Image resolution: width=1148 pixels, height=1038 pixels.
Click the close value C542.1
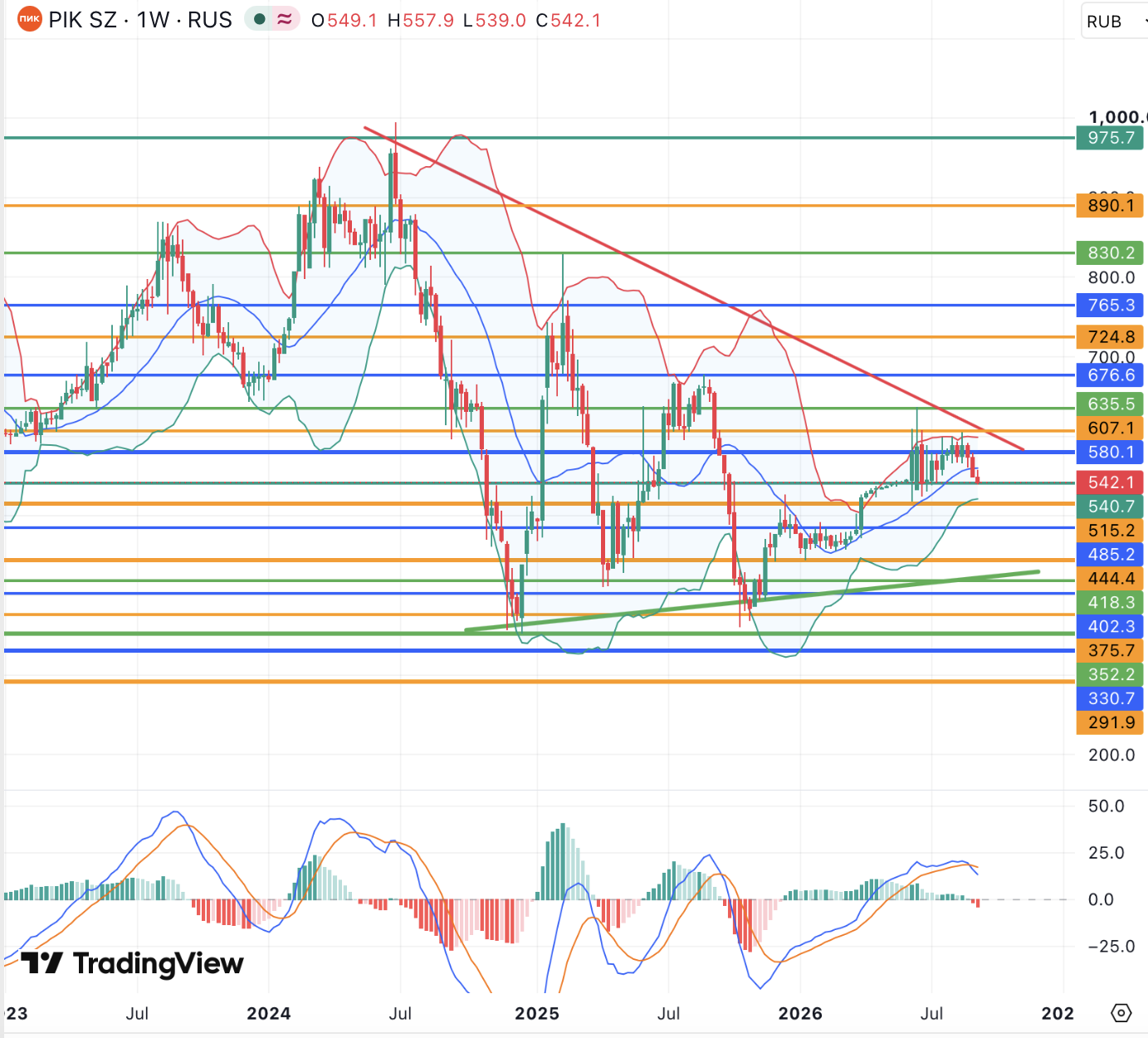[569, 20]
